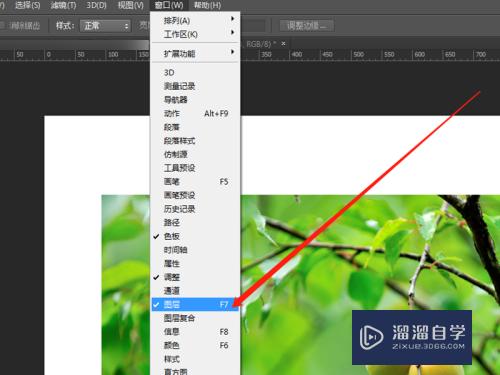Open the 选择(S) menu
This screenshot has width=500, height=375.
point(28,5)
